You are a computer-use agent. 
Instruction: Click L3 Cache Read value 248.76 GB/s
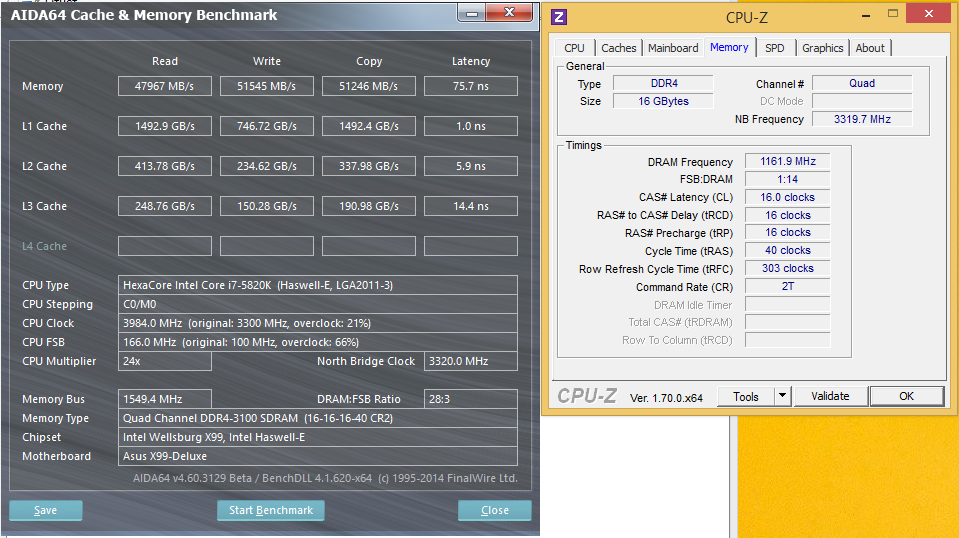point(165,206)
